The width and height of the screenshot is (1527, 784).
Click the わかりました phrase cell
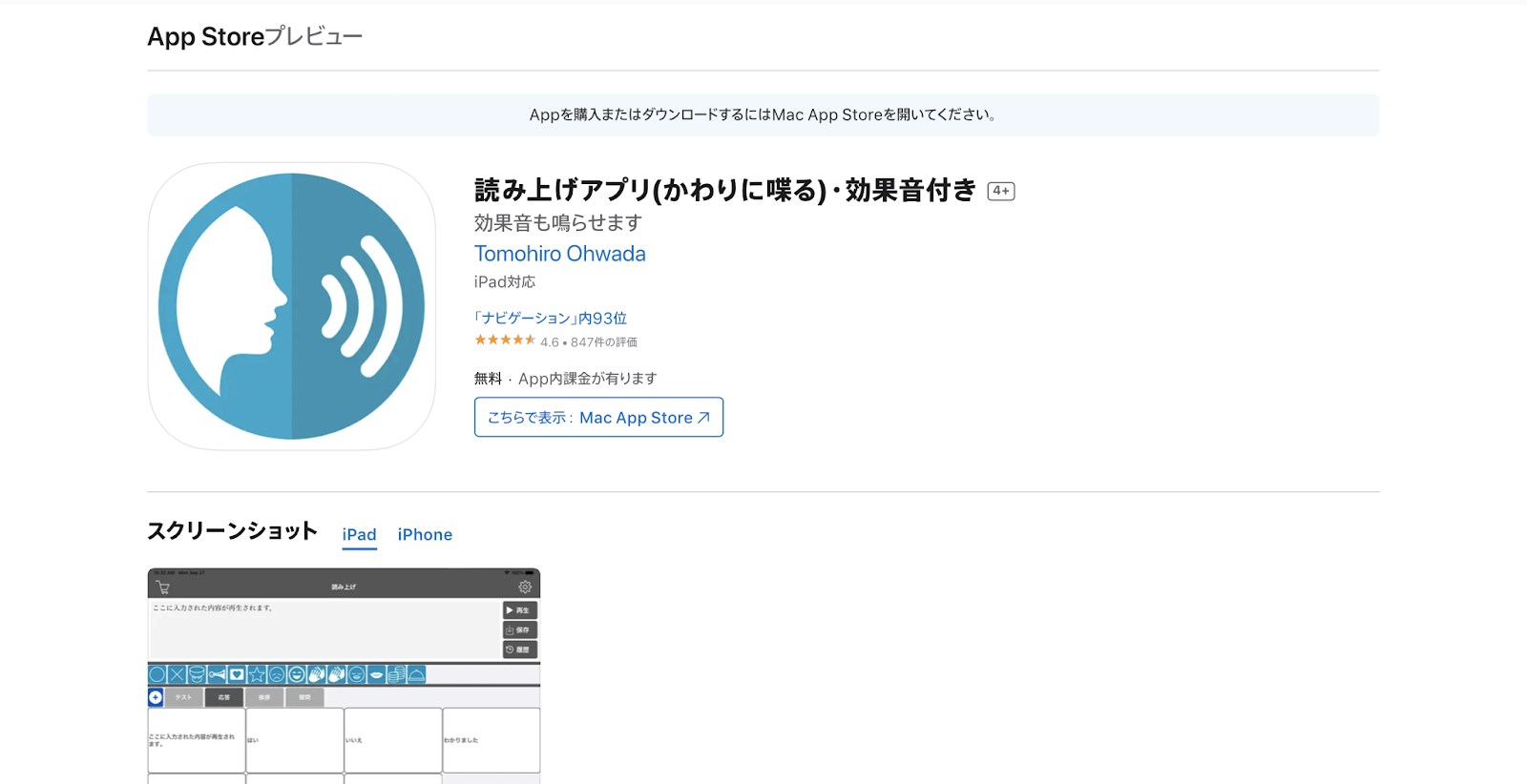tap(492, 740)
